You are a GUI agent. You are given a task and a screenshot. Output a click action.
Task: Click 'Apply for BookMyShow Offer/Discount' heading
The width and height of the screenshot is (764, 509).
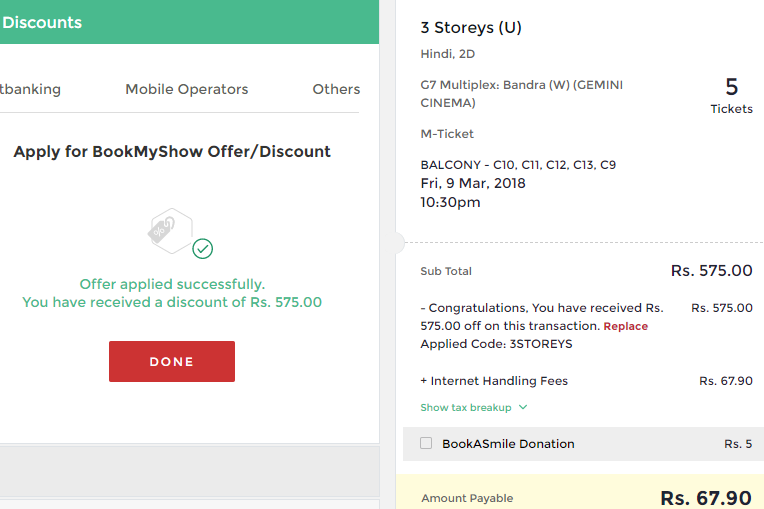tap(172, 151)
